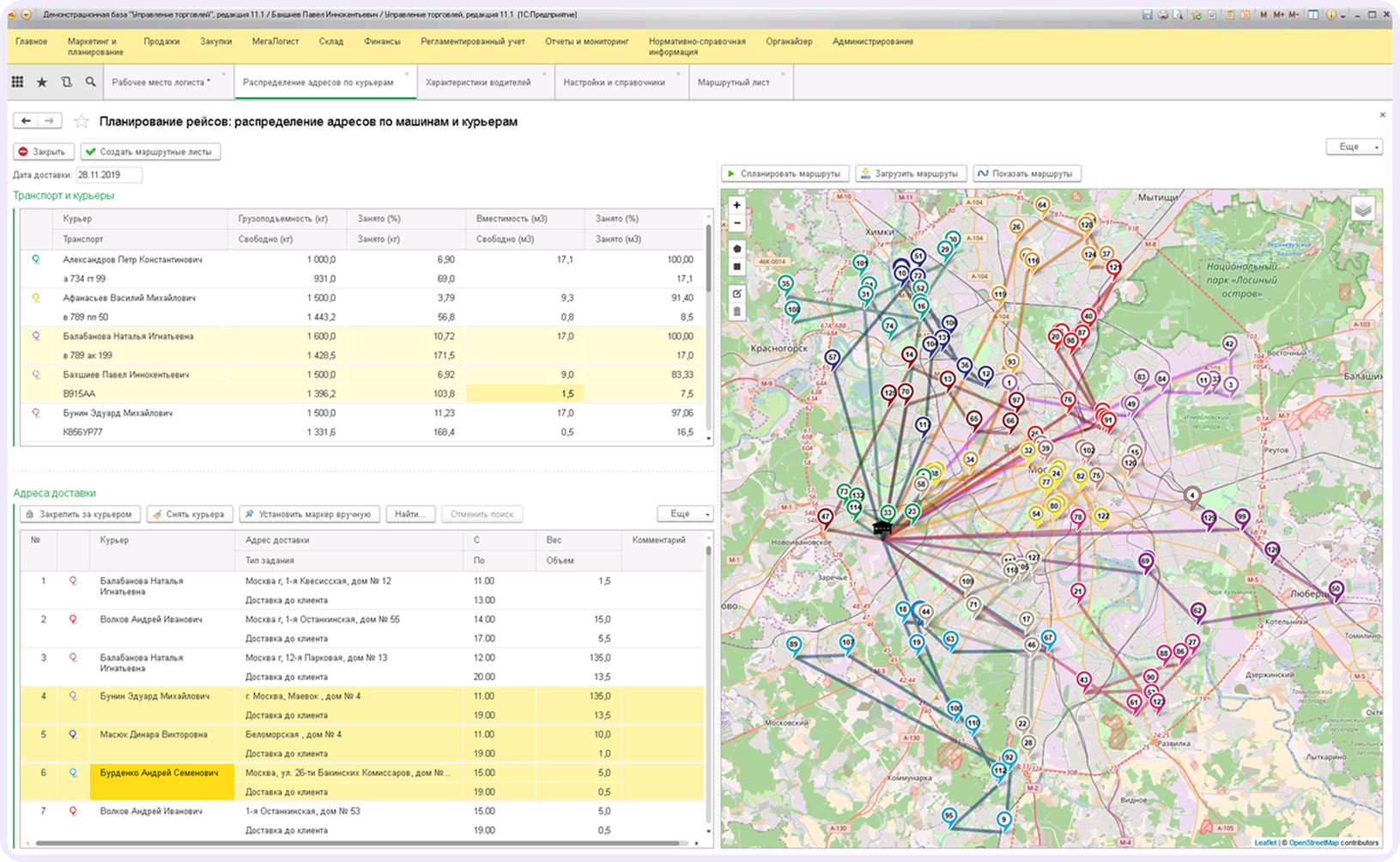Image resolution: width=1400 pixels, height=862 pixels.
Task: Close the Распределение адресов по курьерам tab
Action: 409,74
